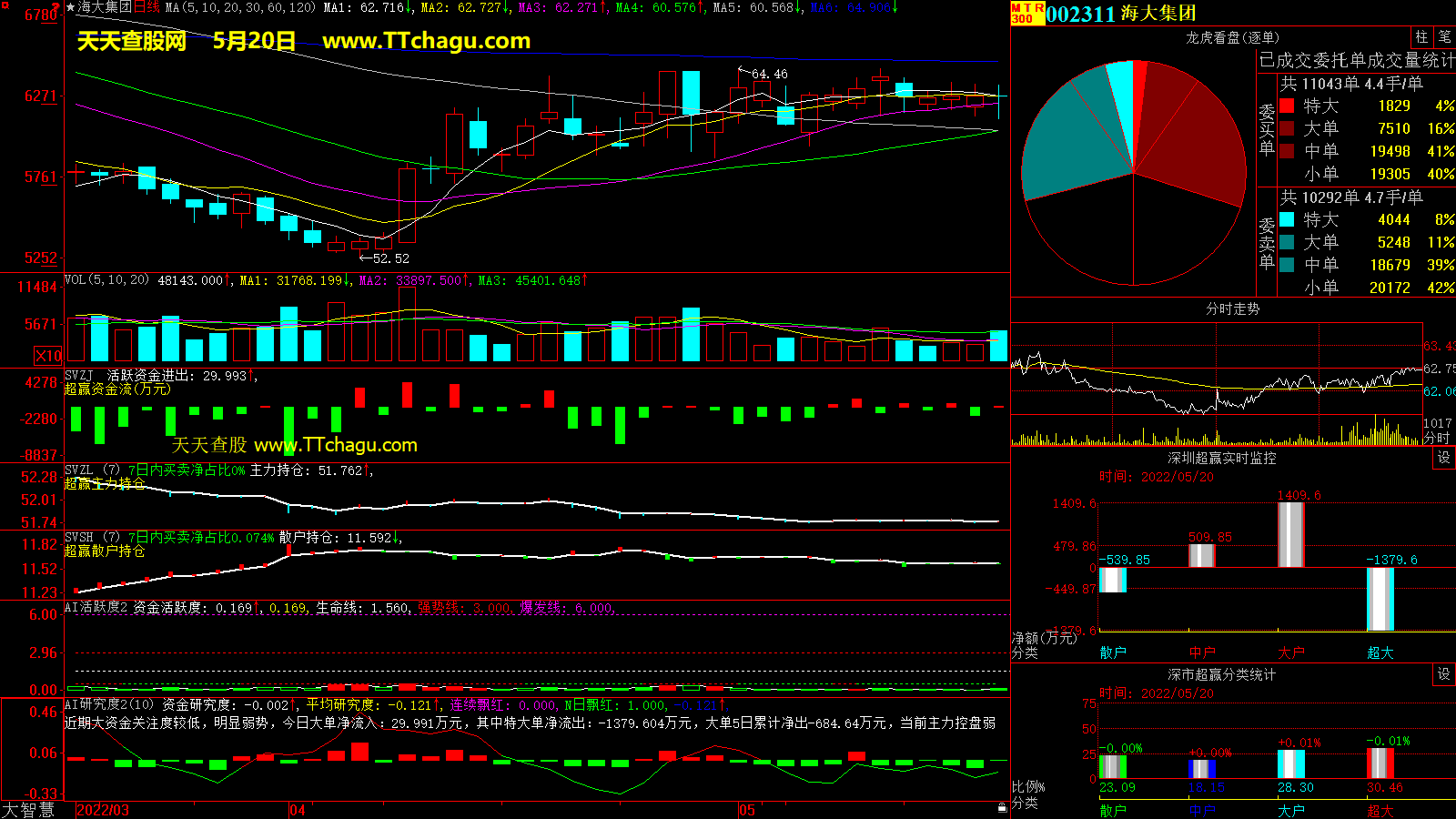Open the 日线 period selector

pos(147,7)
